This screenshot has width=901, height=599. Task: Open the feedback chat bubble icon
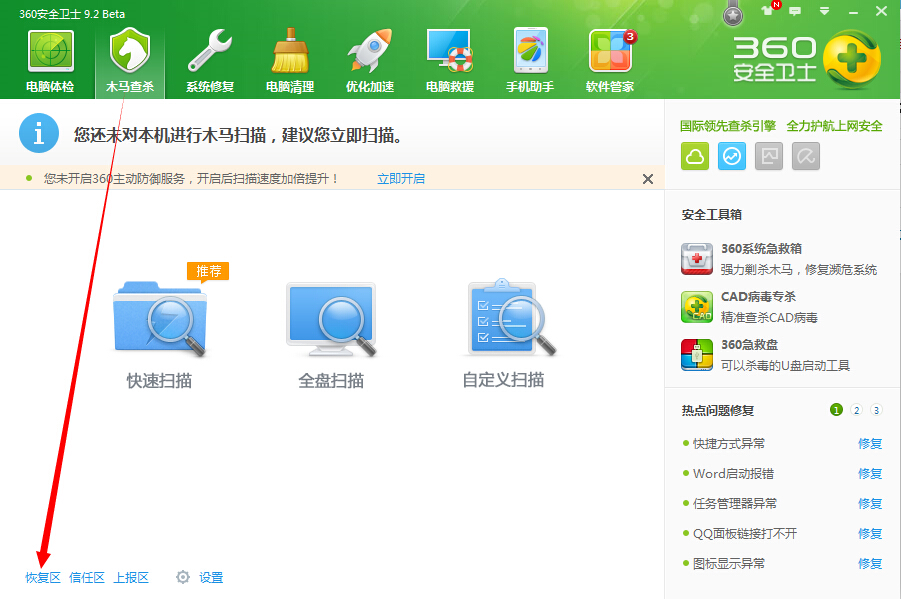click(795, 11)
